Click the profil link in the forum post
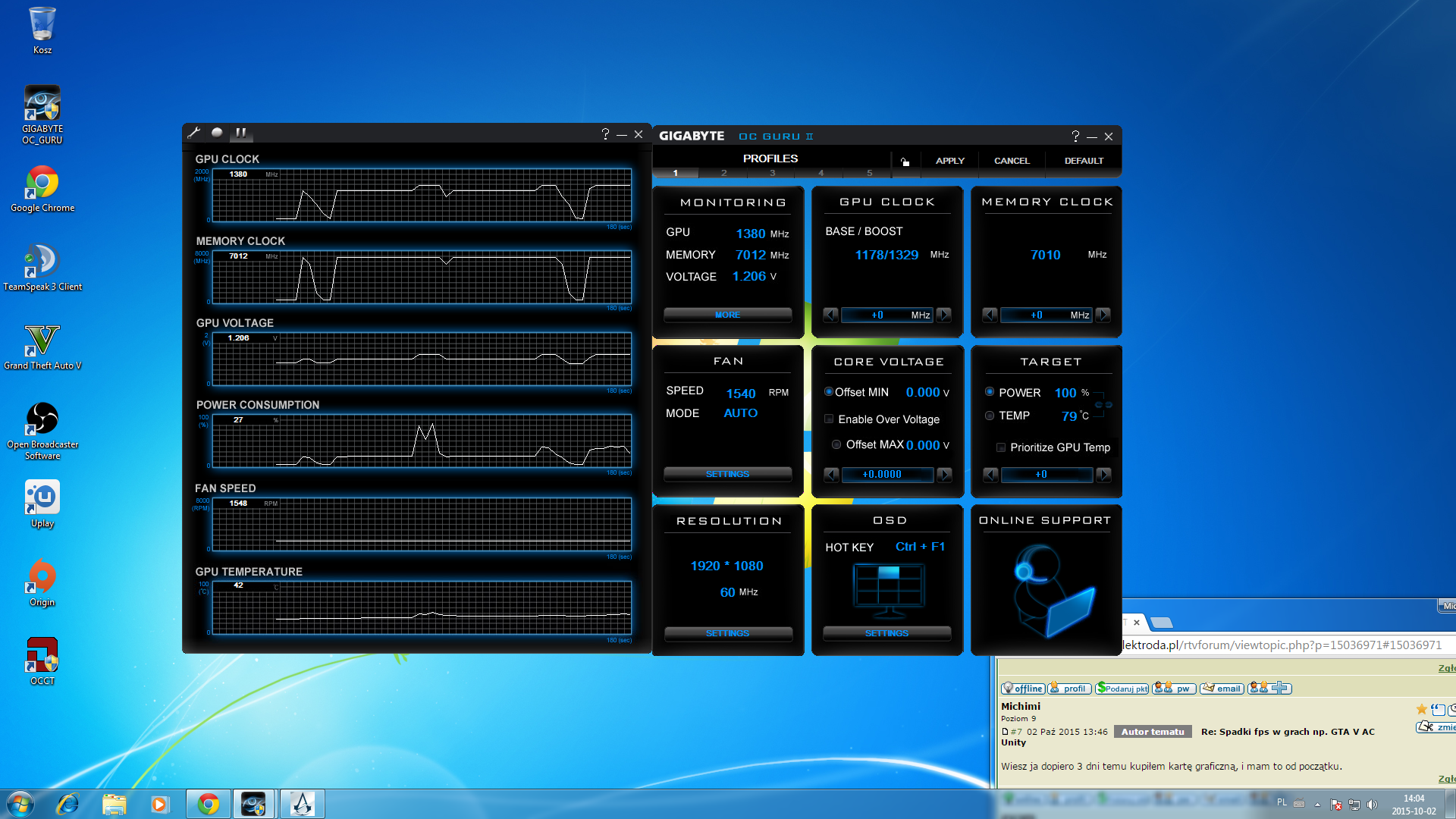The width and height of the screenshot is (1456, 819). (1069, 689)
